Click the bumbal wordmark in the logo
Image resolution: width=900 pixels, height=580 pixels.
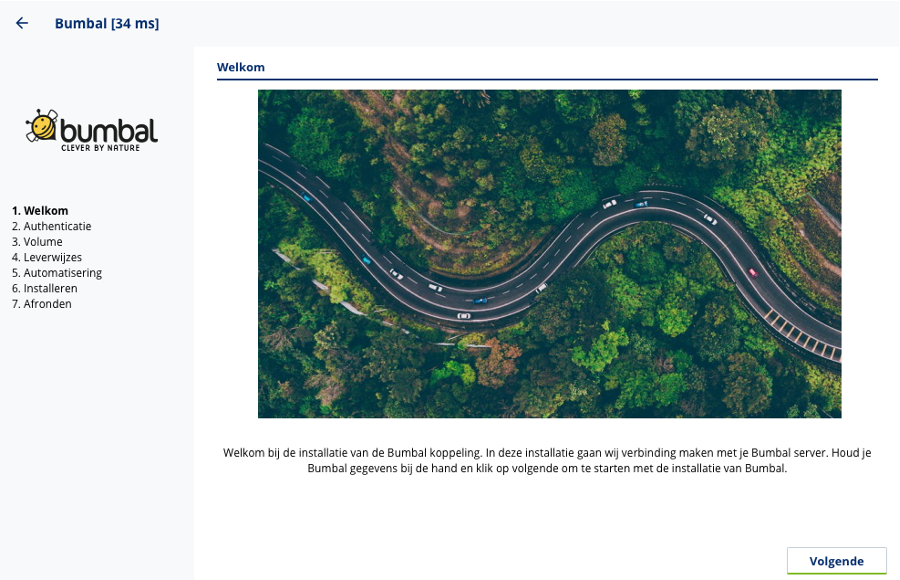pyautogui.click(x=108, y=130)
